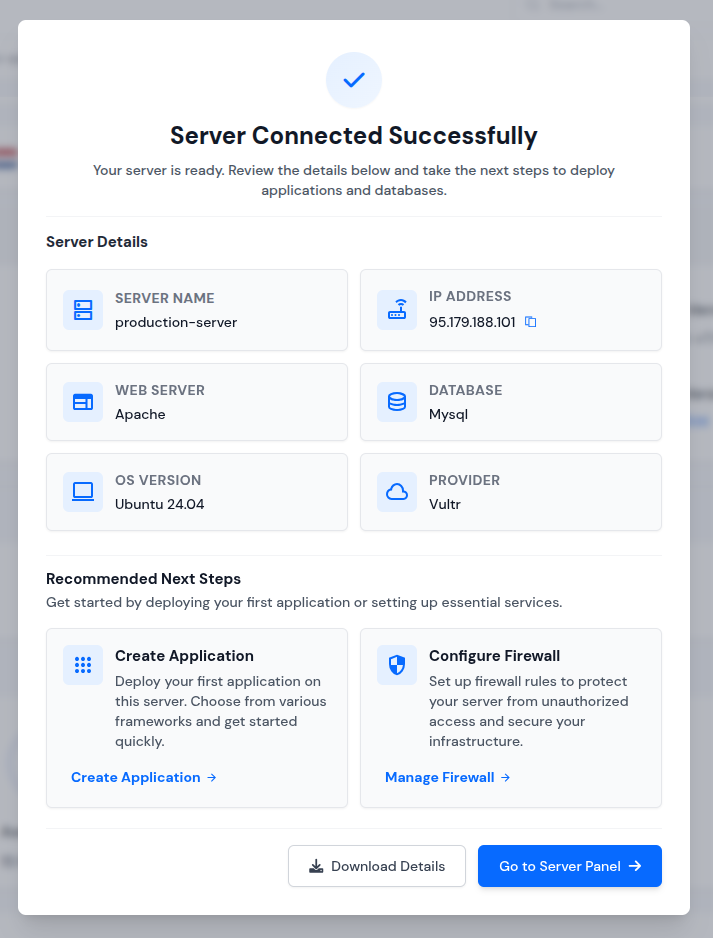Click the blue success checkmark icon
The height and width of the screenshot is (938, 713).
pos(353,80)
